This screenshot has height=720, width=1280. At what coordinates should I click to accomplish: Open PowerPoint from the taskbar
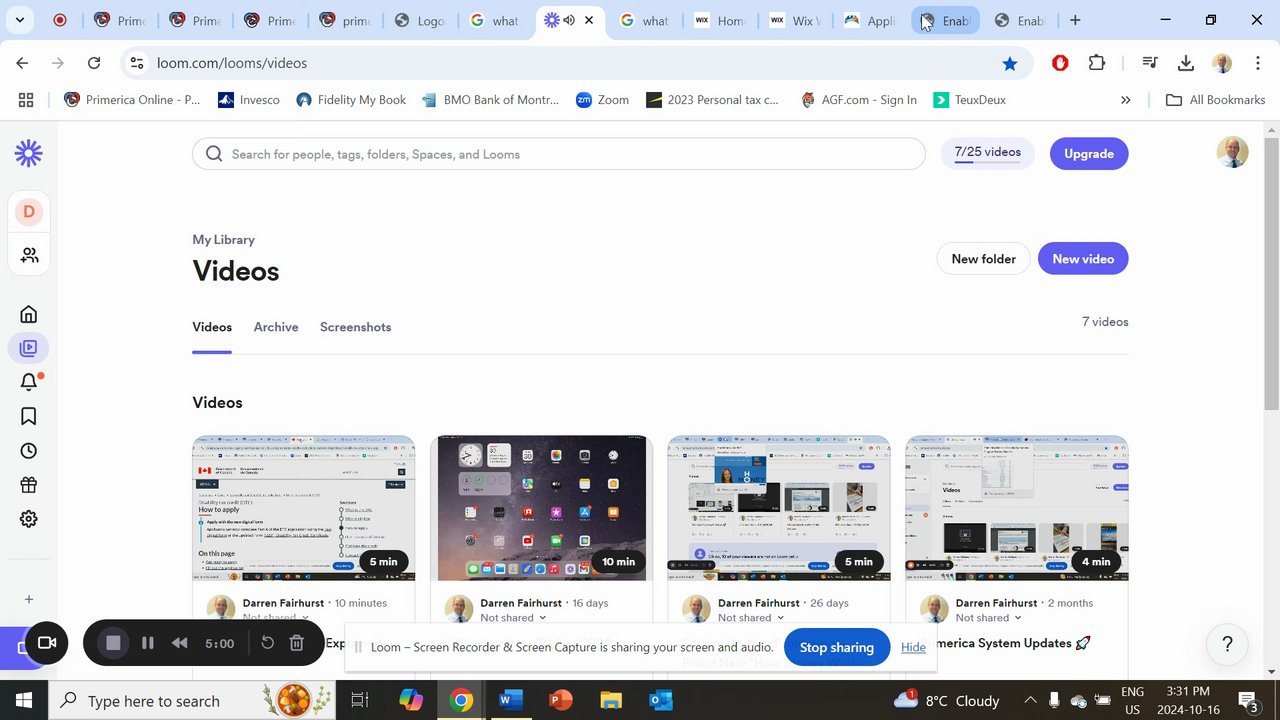pyautogui.click(x=560, y=701)
